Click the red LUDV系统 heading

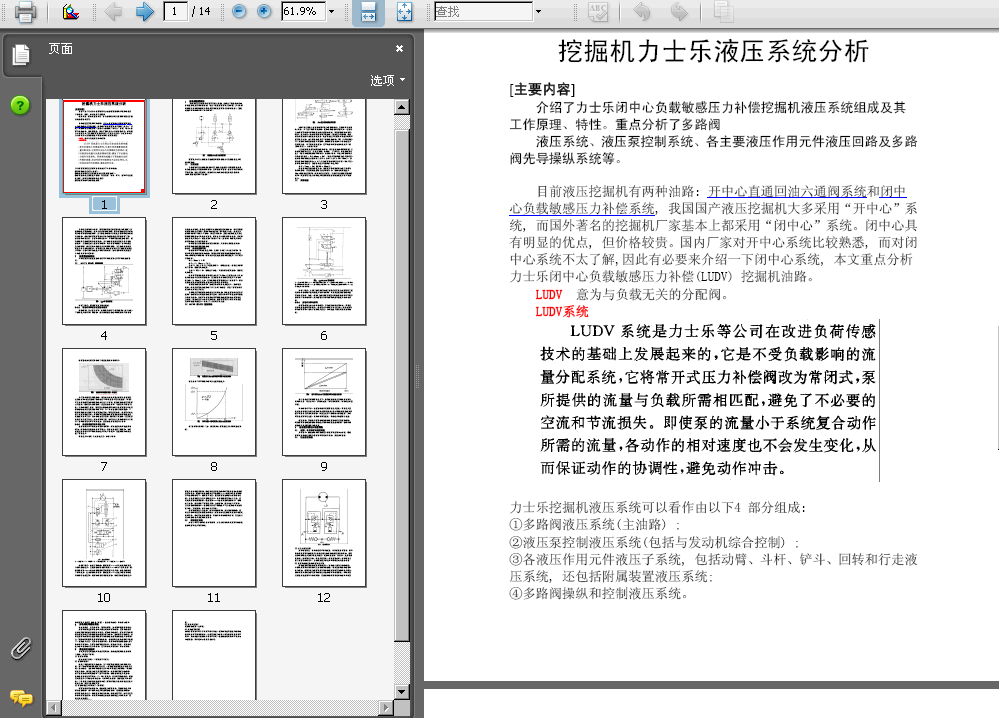(562, 312)
